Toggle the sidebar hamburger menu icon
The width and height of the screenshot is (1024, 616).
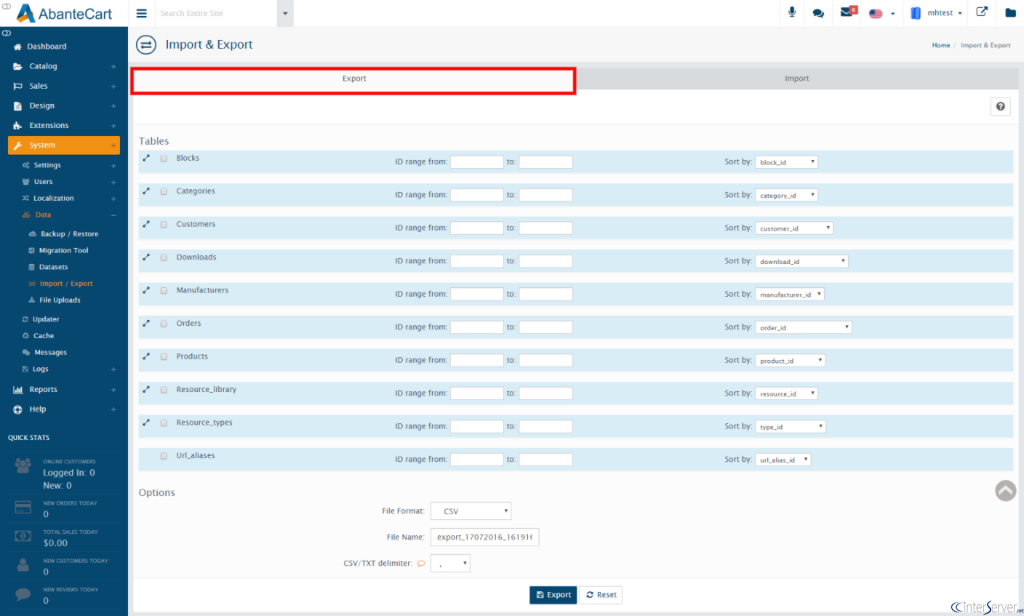point(142,13)
